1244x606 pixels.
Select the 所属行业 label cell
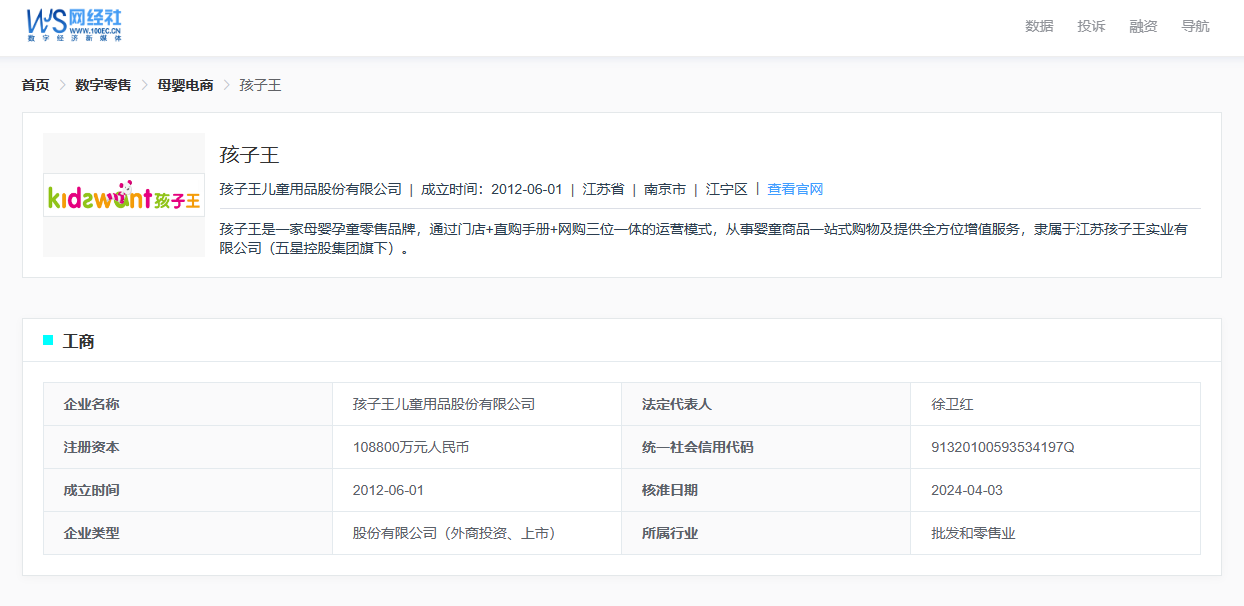[x=766, y=533]
